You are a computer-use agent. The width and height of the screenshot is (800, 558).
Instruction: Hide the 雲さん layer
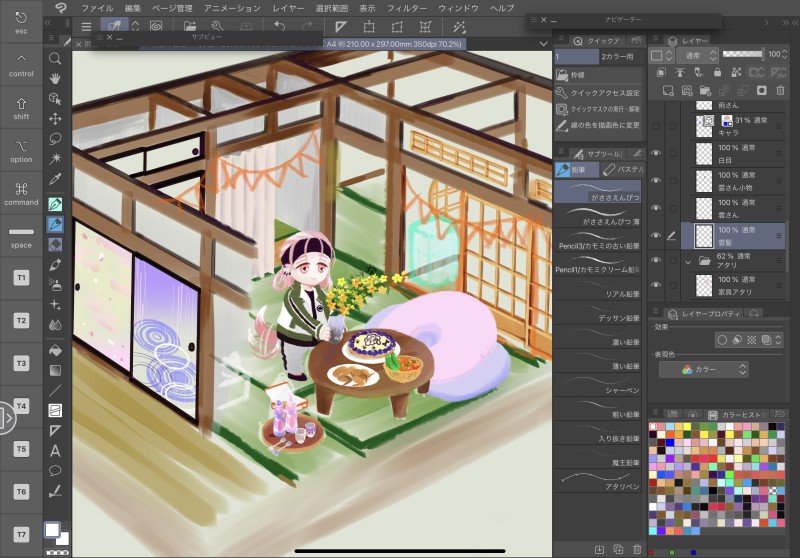(x=656, y=208)
